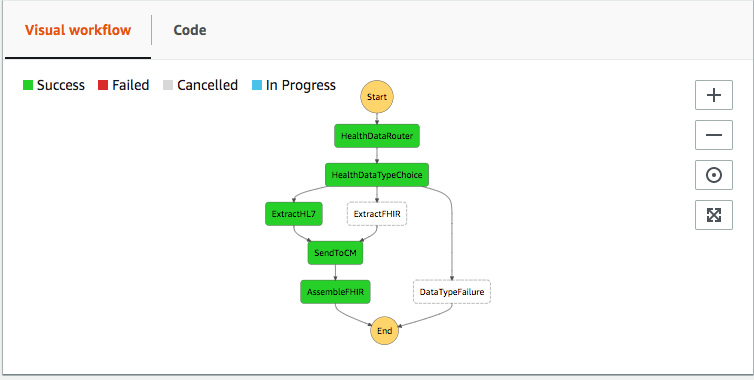Screen dimensions: 754x380
Task: Switch to the Visual workflow tab
Action: pyautogui.click(x=78, y=30)
